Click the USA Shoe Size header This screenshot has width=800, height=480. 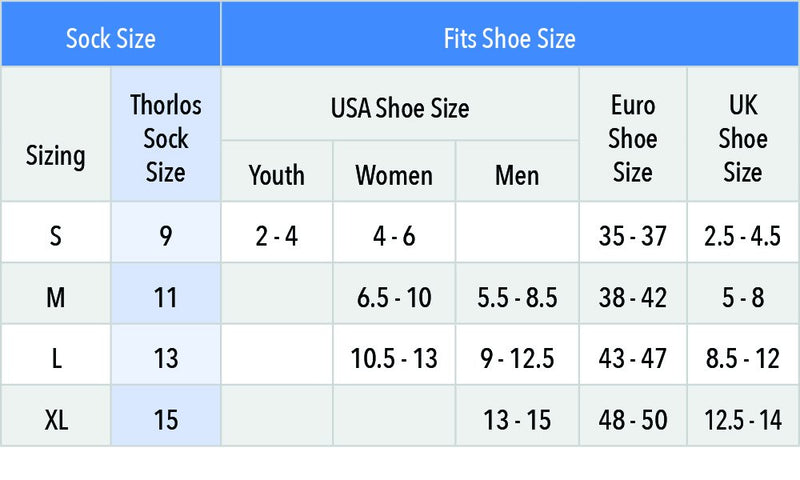[400, 104]
